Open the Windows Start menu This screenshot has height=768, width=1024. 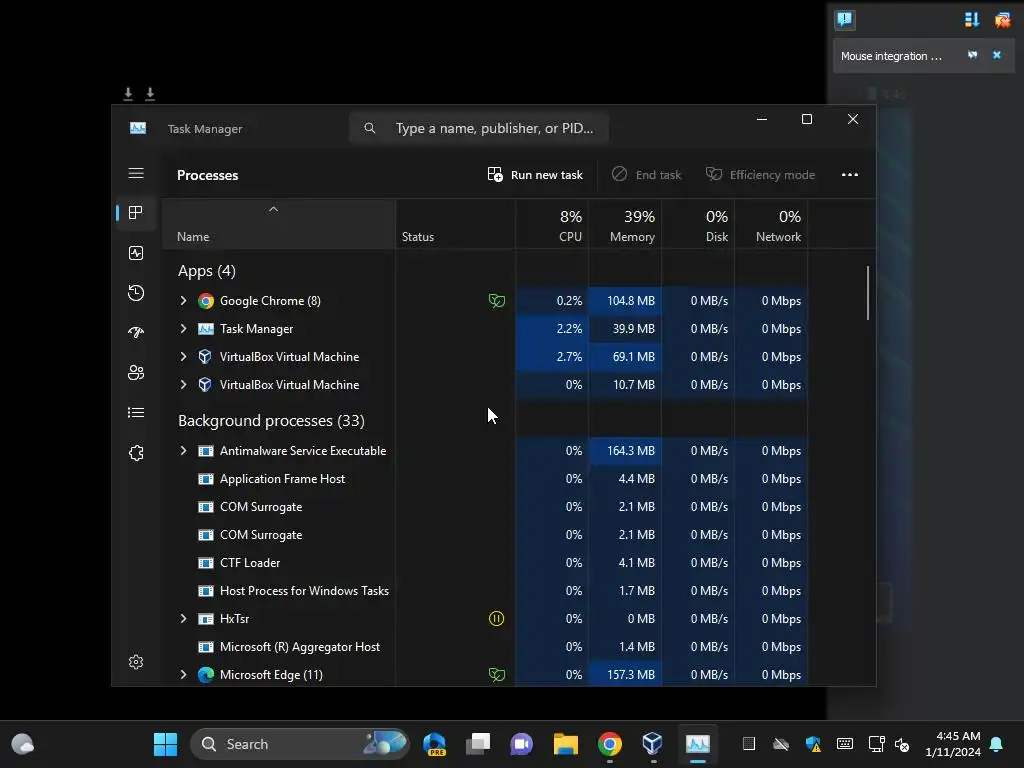click(x=165, y=744)
